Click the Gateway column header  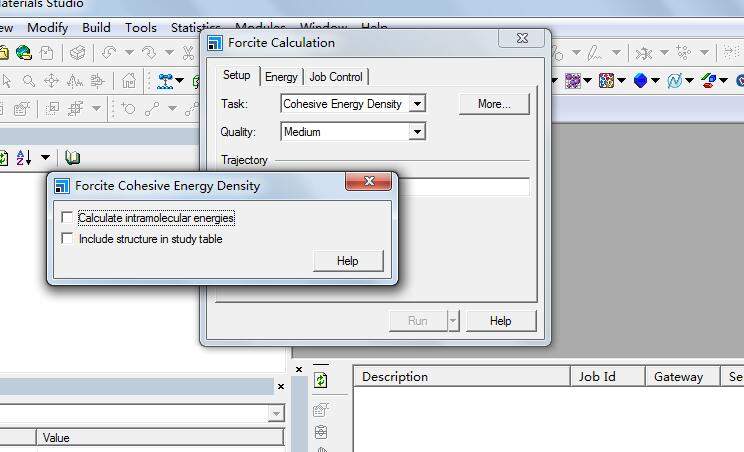[x=683, y=377]
